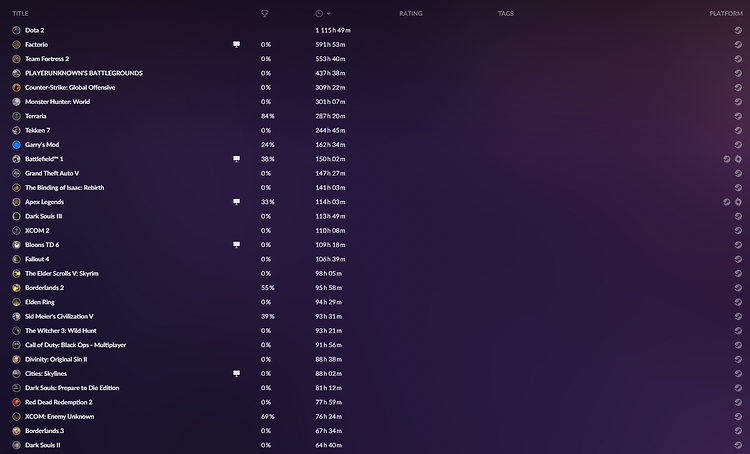The height and width of the screenshot is (454, 750).
Task: Click the installed monitor icon for Factorio
Action: point(236,44)
